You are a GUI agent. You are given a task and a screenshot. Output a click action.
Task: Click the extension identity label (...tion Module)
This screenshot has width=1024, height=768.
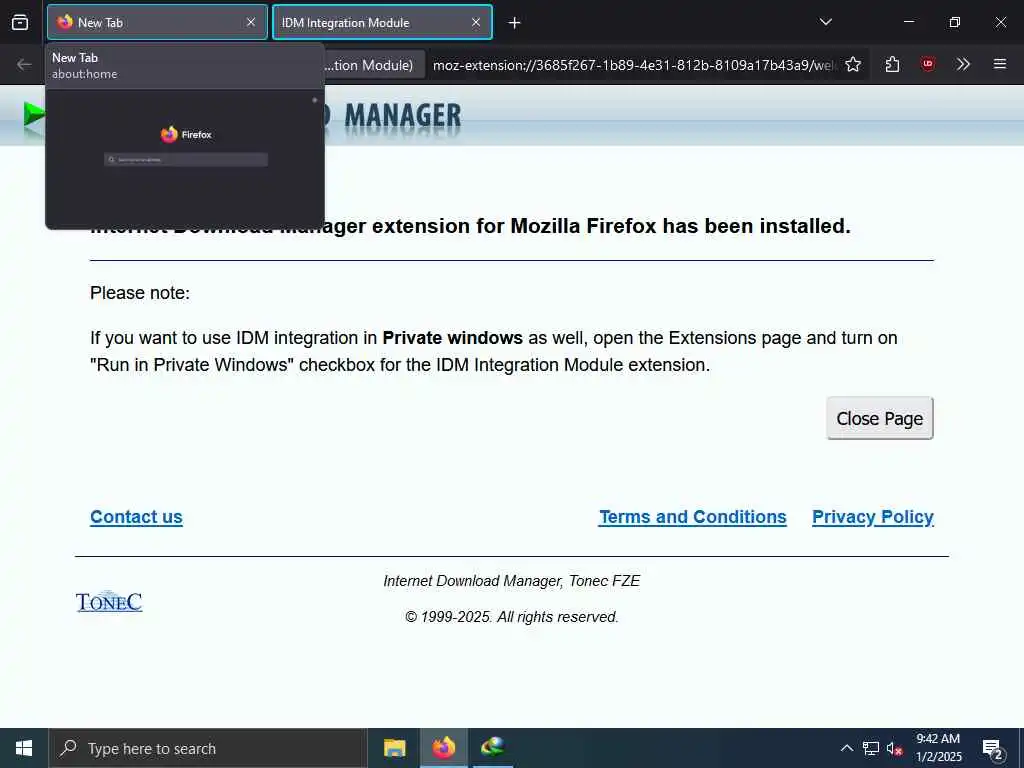(x=369, y=65)
